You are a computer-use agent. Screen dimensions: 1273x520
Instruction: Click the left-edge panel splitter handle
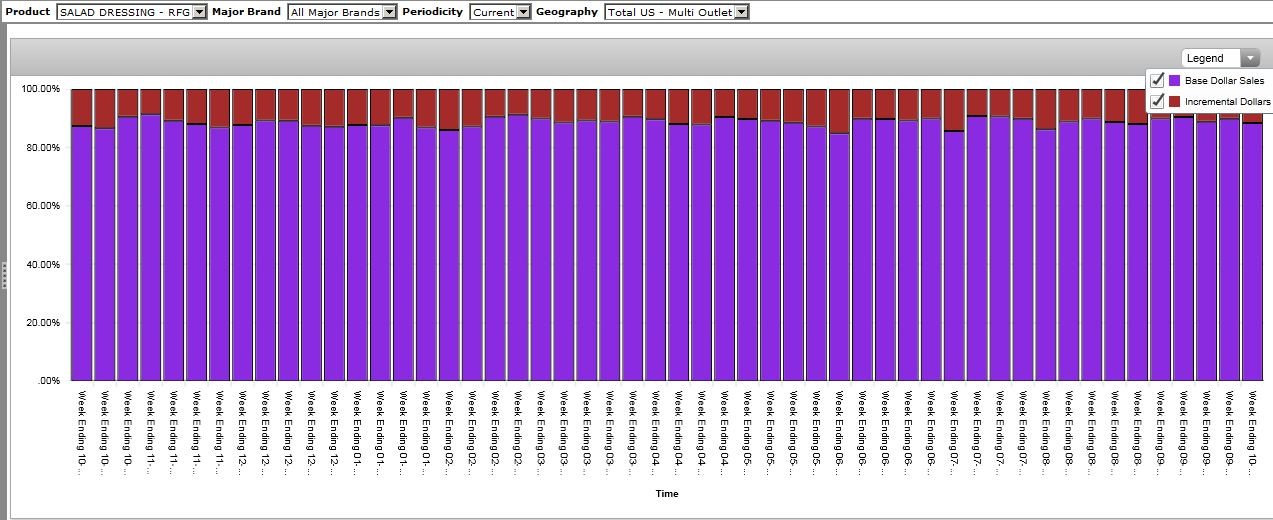coord(4,275)
